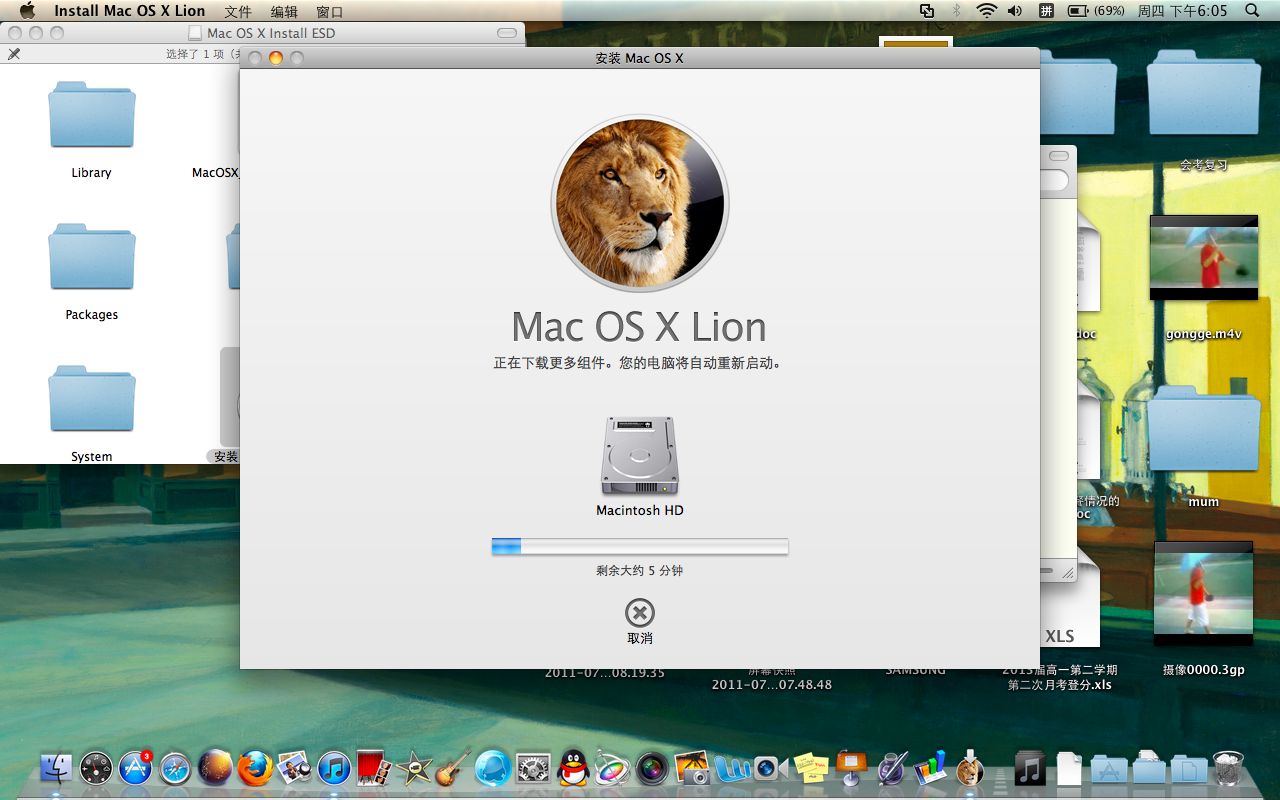The image size is (1280, 800).
Task: Open System Preferences from the Dock
Action: pos(533,768)
